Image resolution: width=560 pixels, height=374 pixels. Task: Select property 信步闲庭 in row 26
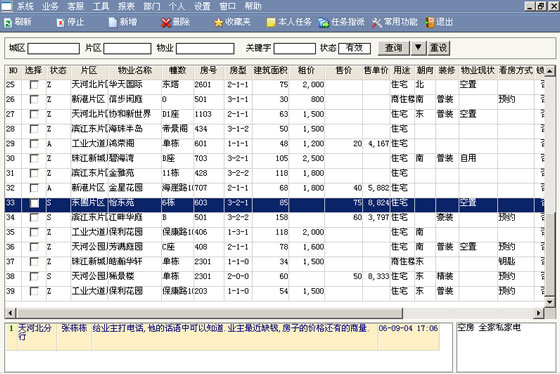(x=126, y=99)
